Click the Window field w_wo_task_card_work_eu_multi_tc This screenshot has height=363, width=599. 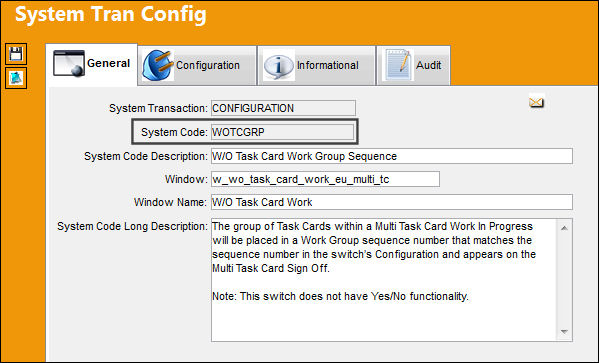325,179
